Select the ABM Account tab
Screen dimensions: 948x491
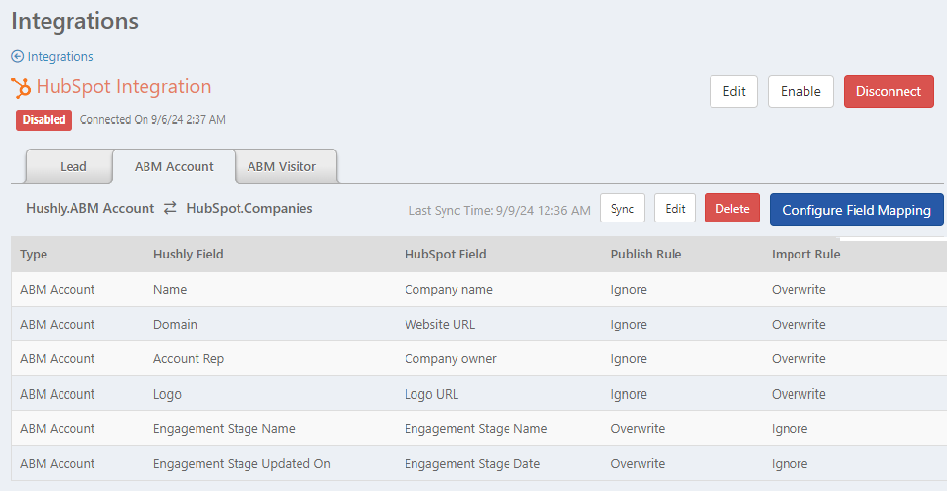[174, 166]
